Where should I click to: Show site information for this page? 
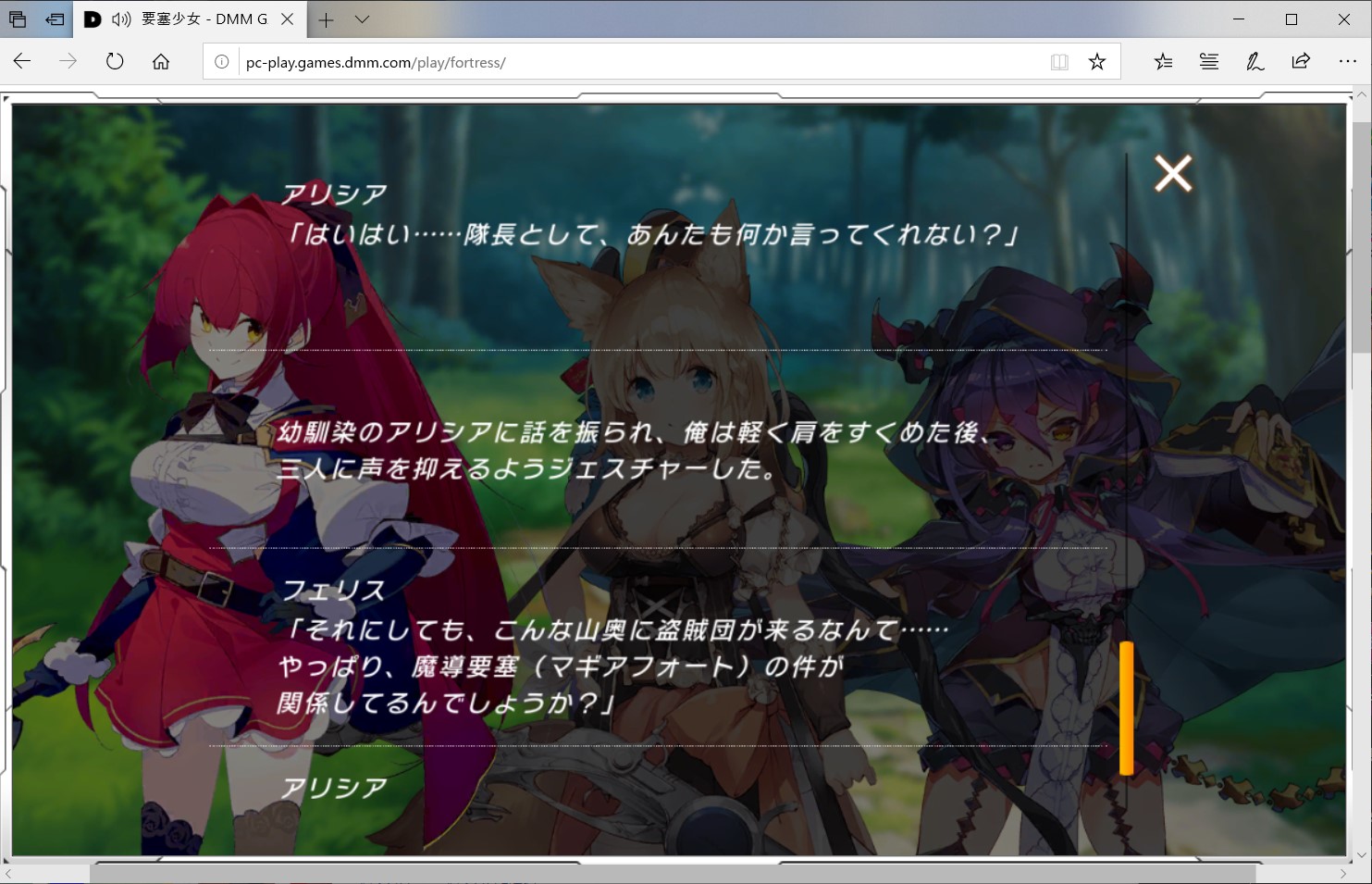(222, 62)
